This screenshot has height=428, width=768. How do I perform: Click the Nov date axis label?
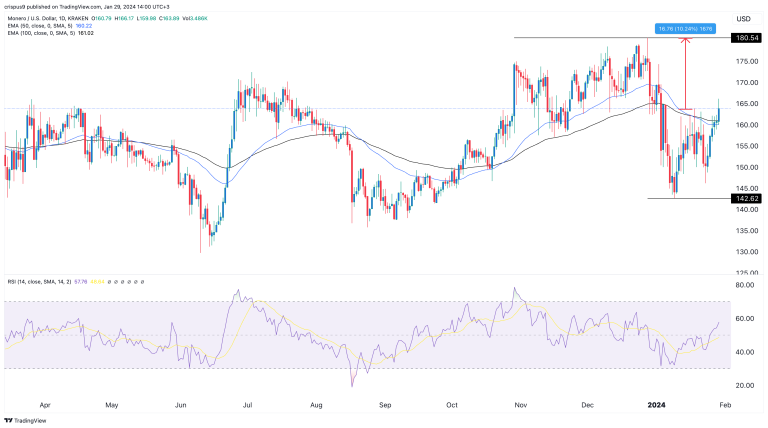(x=521, y=405)
